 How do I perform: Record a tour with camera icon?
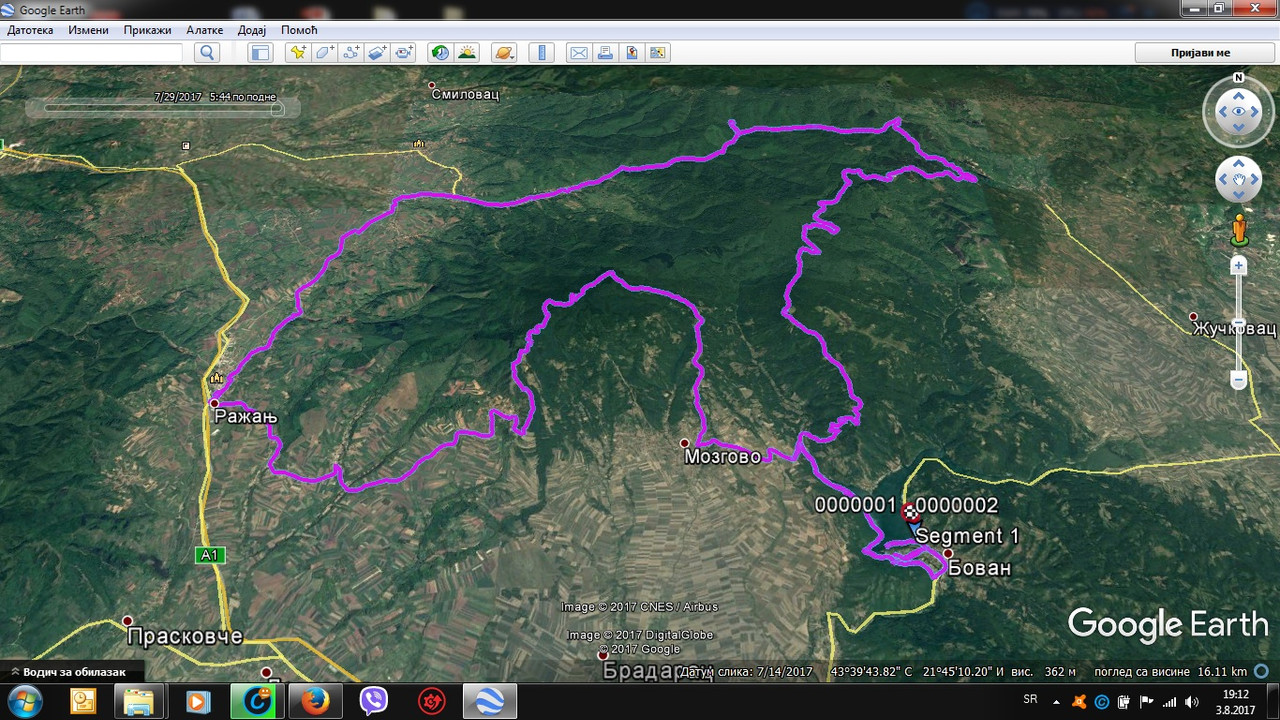(x=404, y=53)
